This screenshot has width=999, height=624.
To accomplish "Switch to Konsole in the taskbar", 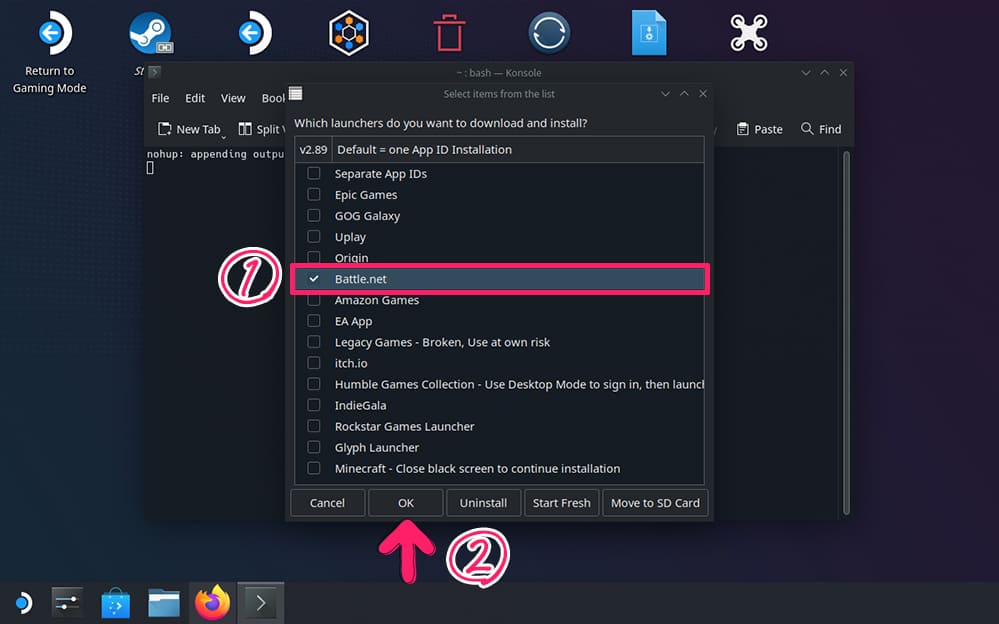I will (x=261, y=602).
